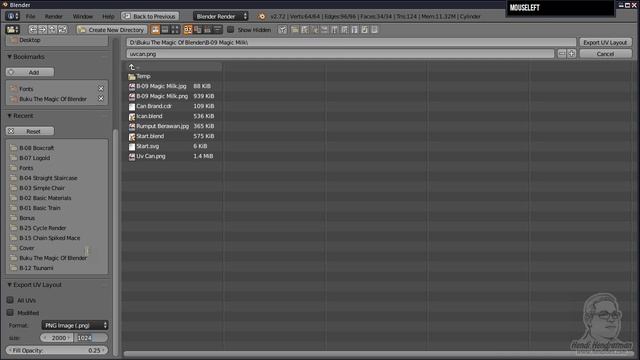Toggle the file filtering funnel icon

[282, 29]
